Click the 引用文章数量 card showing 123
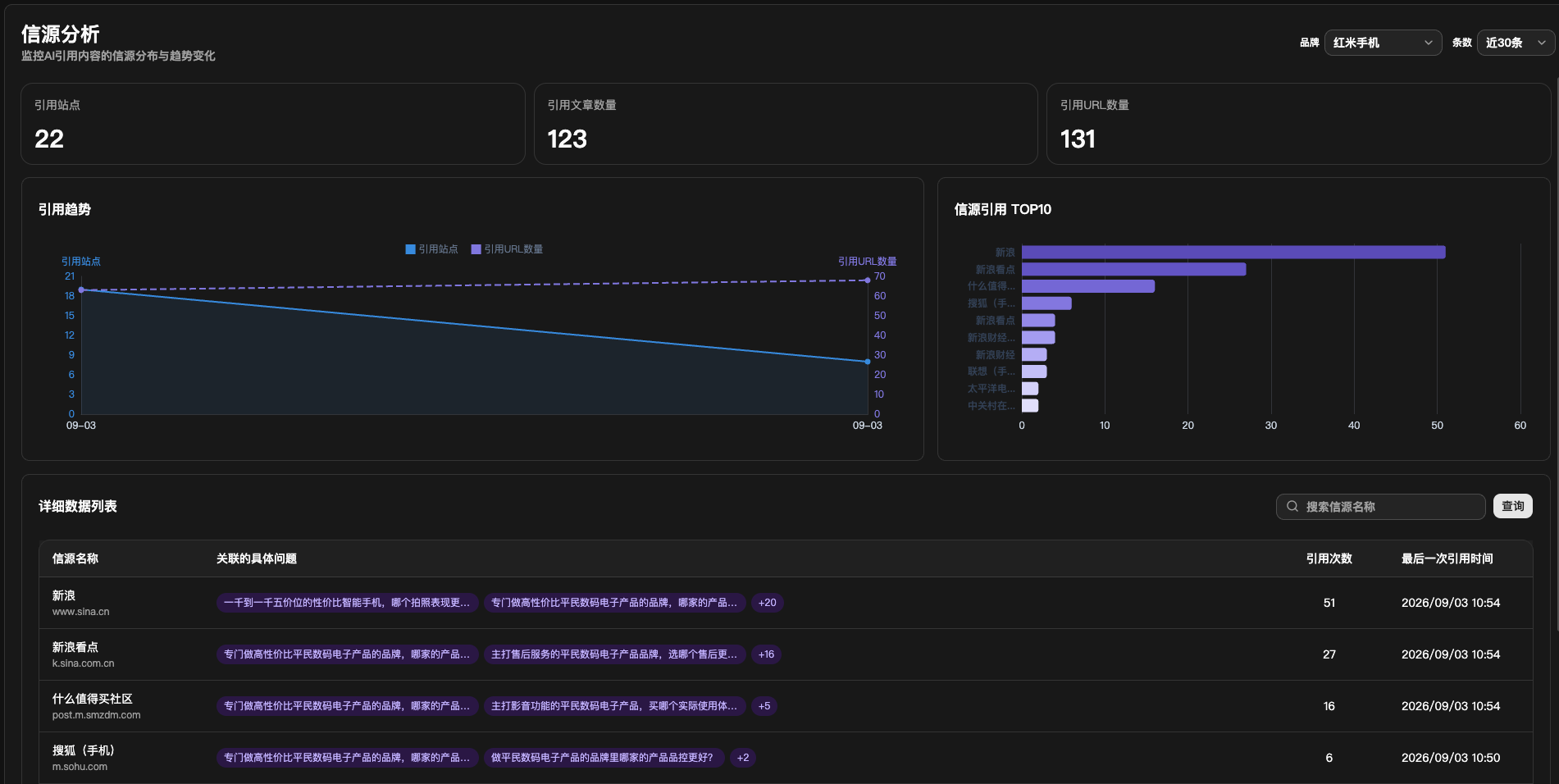This screenshot has height=784, width=1559. click(x=786, y=124)
